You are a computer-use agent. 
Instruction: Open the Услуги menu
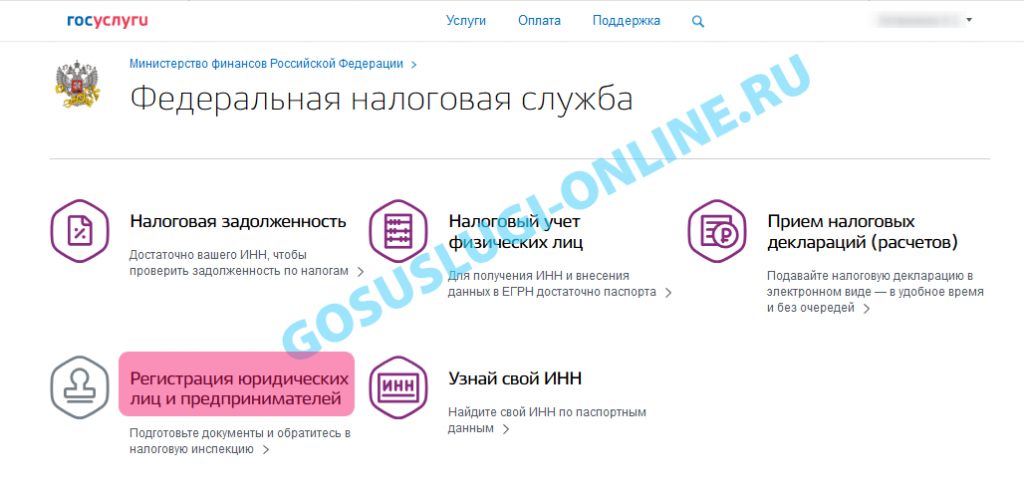coord(466,21)
